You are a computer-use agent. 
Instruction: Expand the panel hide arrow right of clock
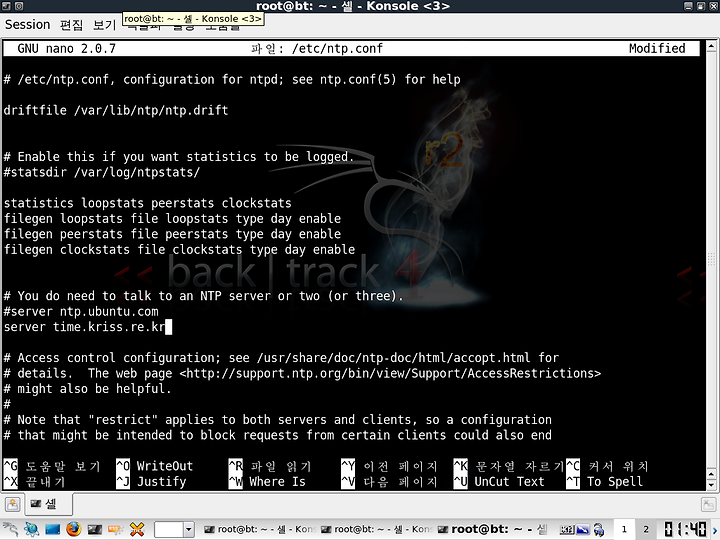coord(714,530)
